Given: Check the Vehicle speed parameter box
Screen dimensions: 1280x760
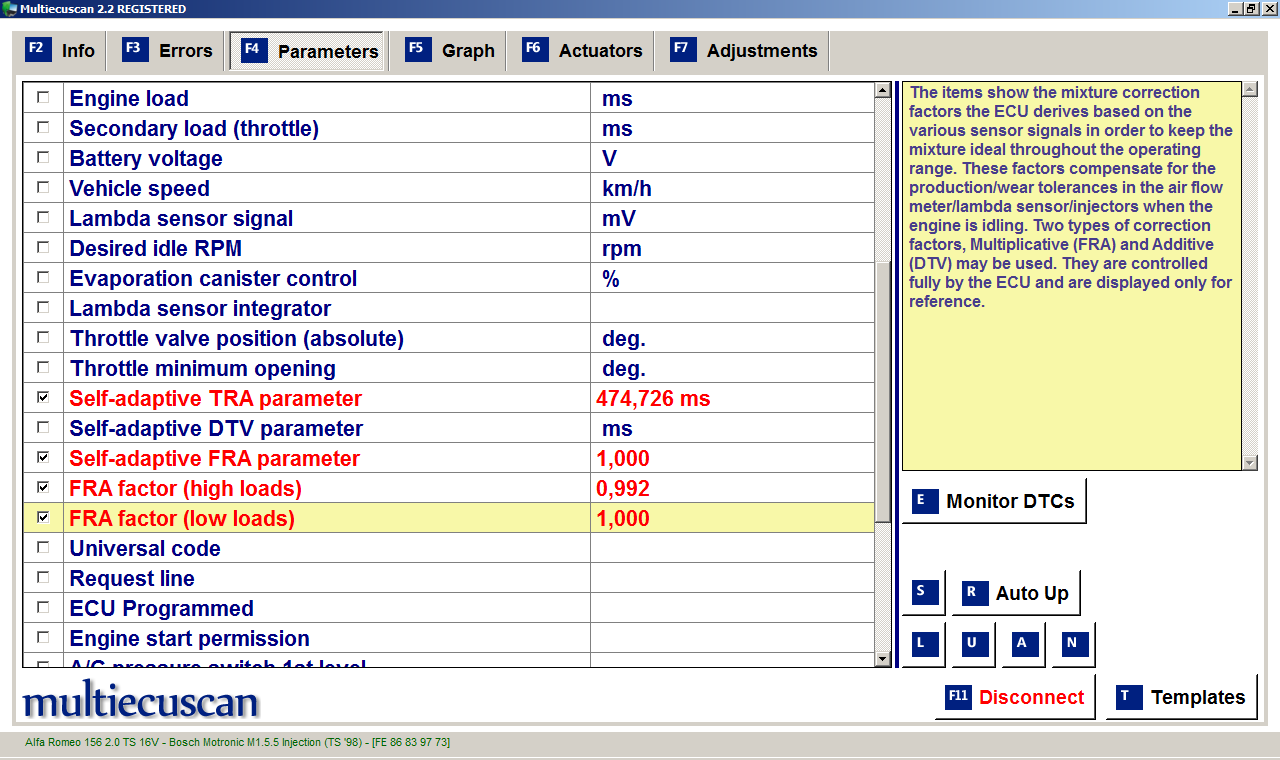Looking at the screenshot, I should tap(43, 188).
